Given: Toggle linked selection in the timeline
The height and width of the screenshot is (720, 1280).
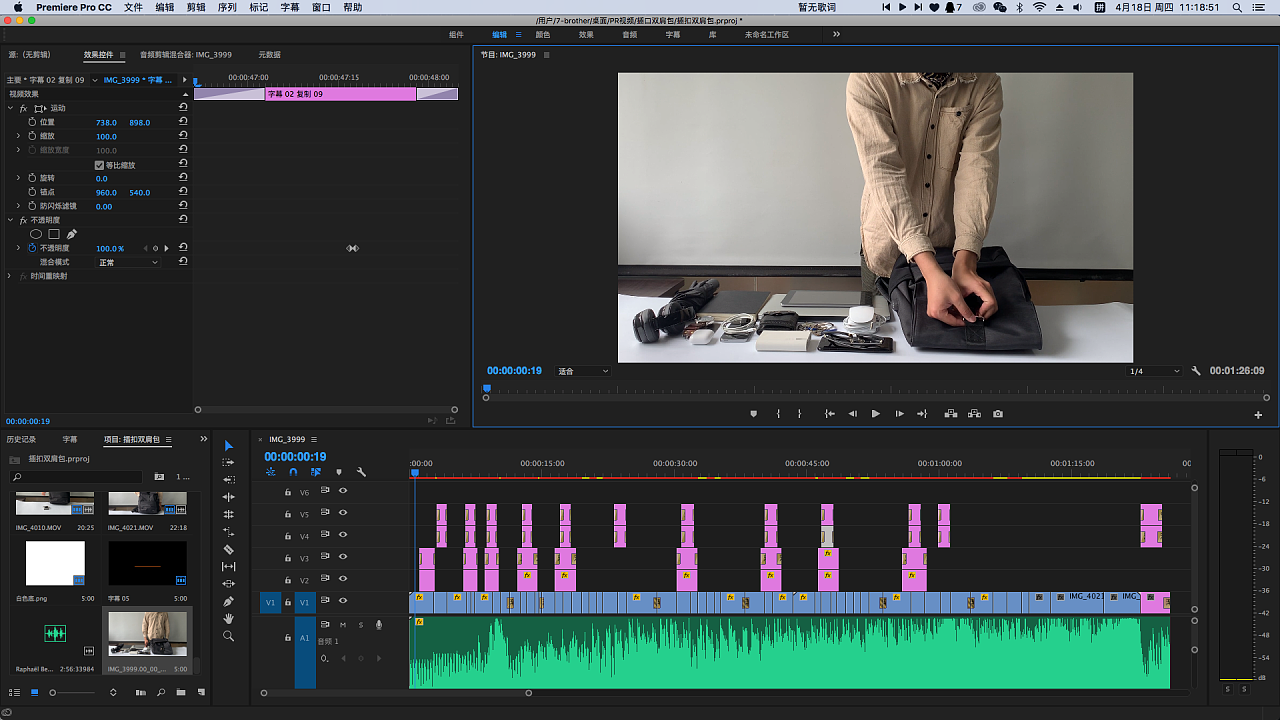Looking at the screenshot, I should (x=316, y=472).
